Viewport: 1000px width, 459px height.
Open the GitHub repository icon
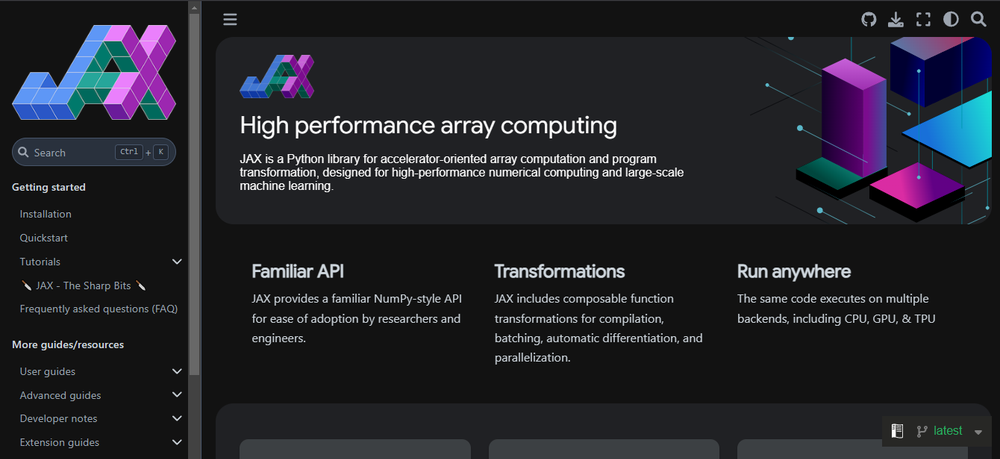pyautogui.click(x=869, y=20)
